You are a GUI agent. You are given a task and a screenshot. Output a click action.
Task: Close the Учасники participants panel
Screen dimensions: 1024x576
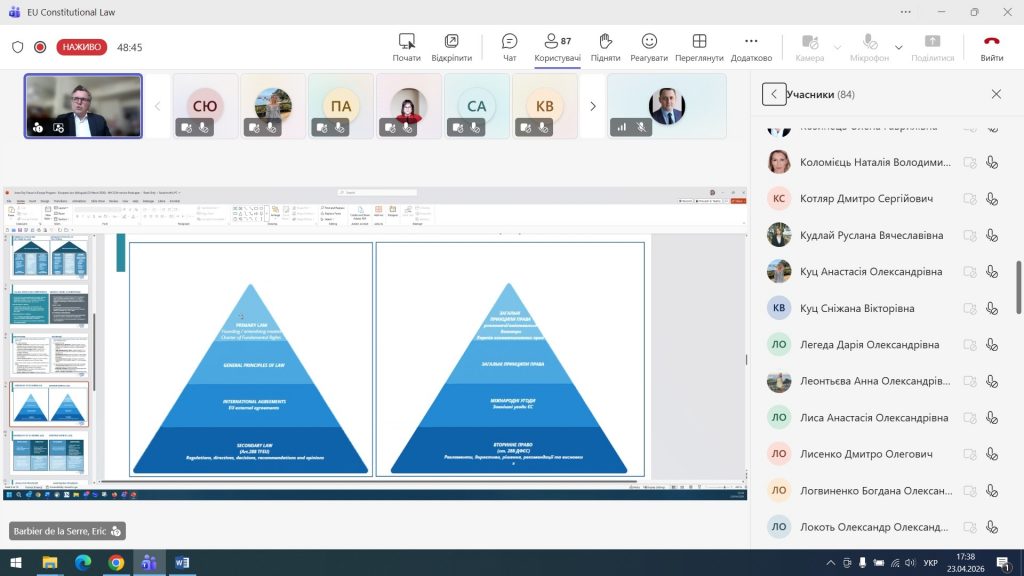(996, 94)
